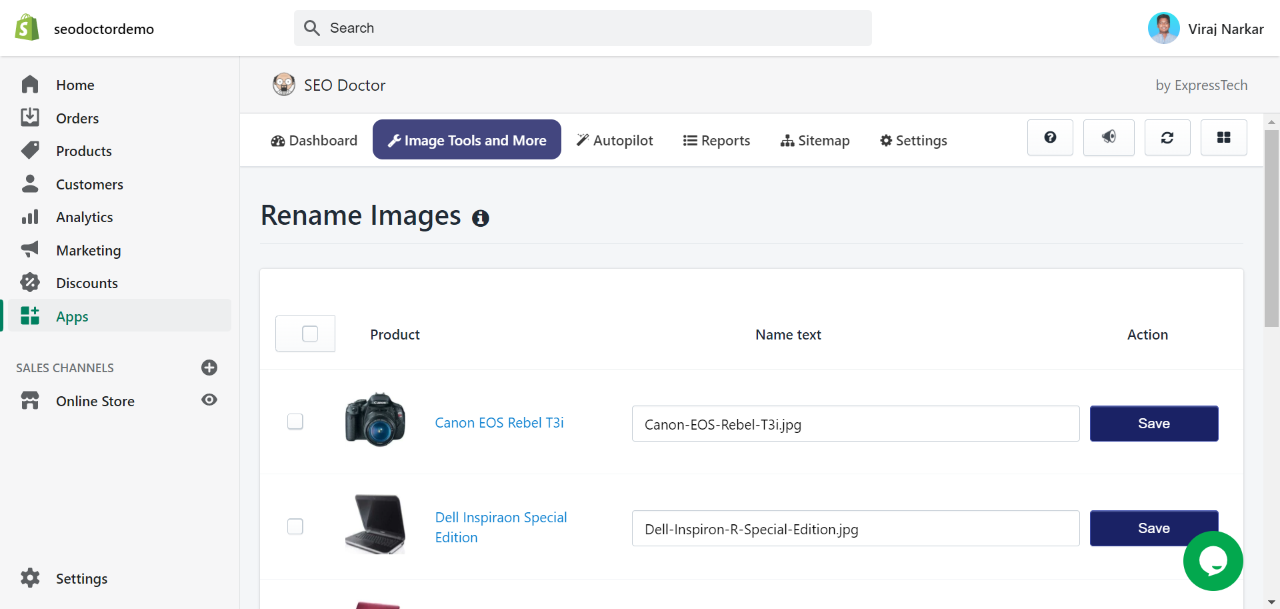Image resolution: width=1280 pixels, height=609 pixels.
Task: Click the page vertical scrollbar
Action: pos(1272,228)
